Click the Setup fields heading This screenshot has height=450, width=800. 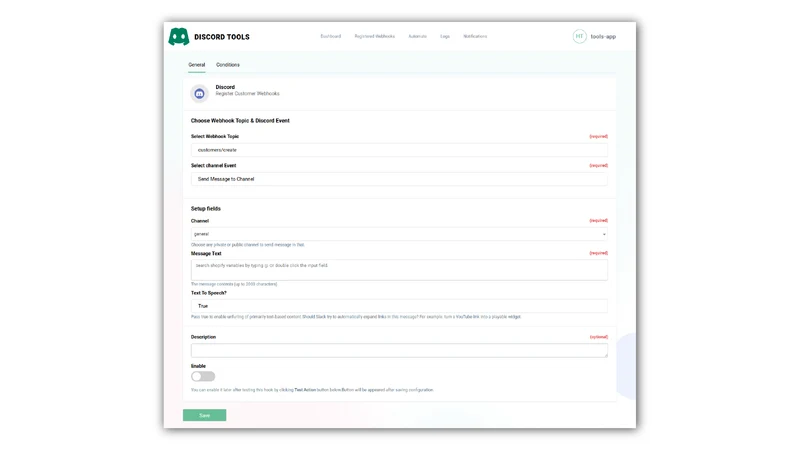click(x=206, y=209)
